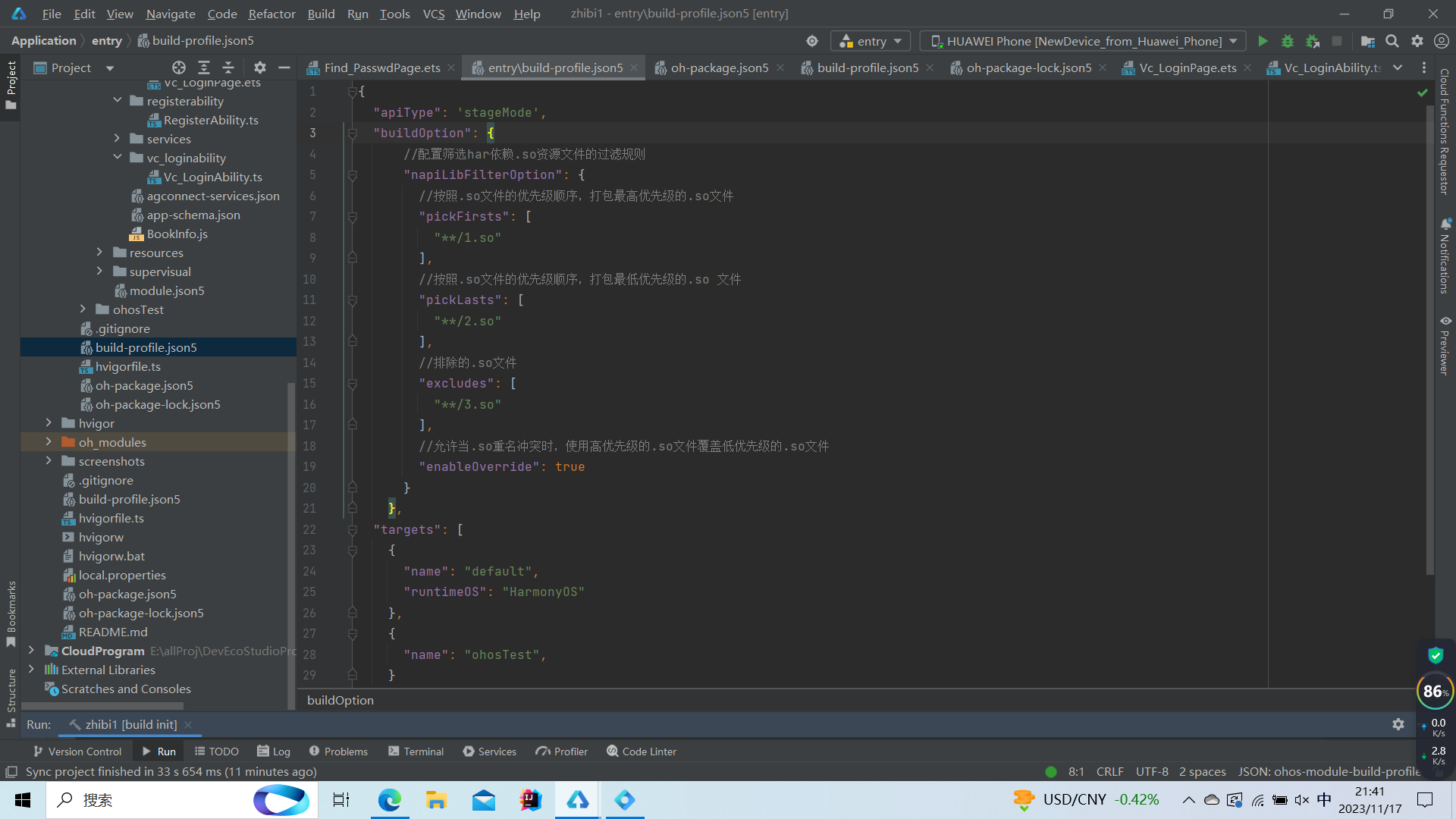Screen dimensions: 1456x819
Task: Click the stop run button
Action: pos(1337,41)
